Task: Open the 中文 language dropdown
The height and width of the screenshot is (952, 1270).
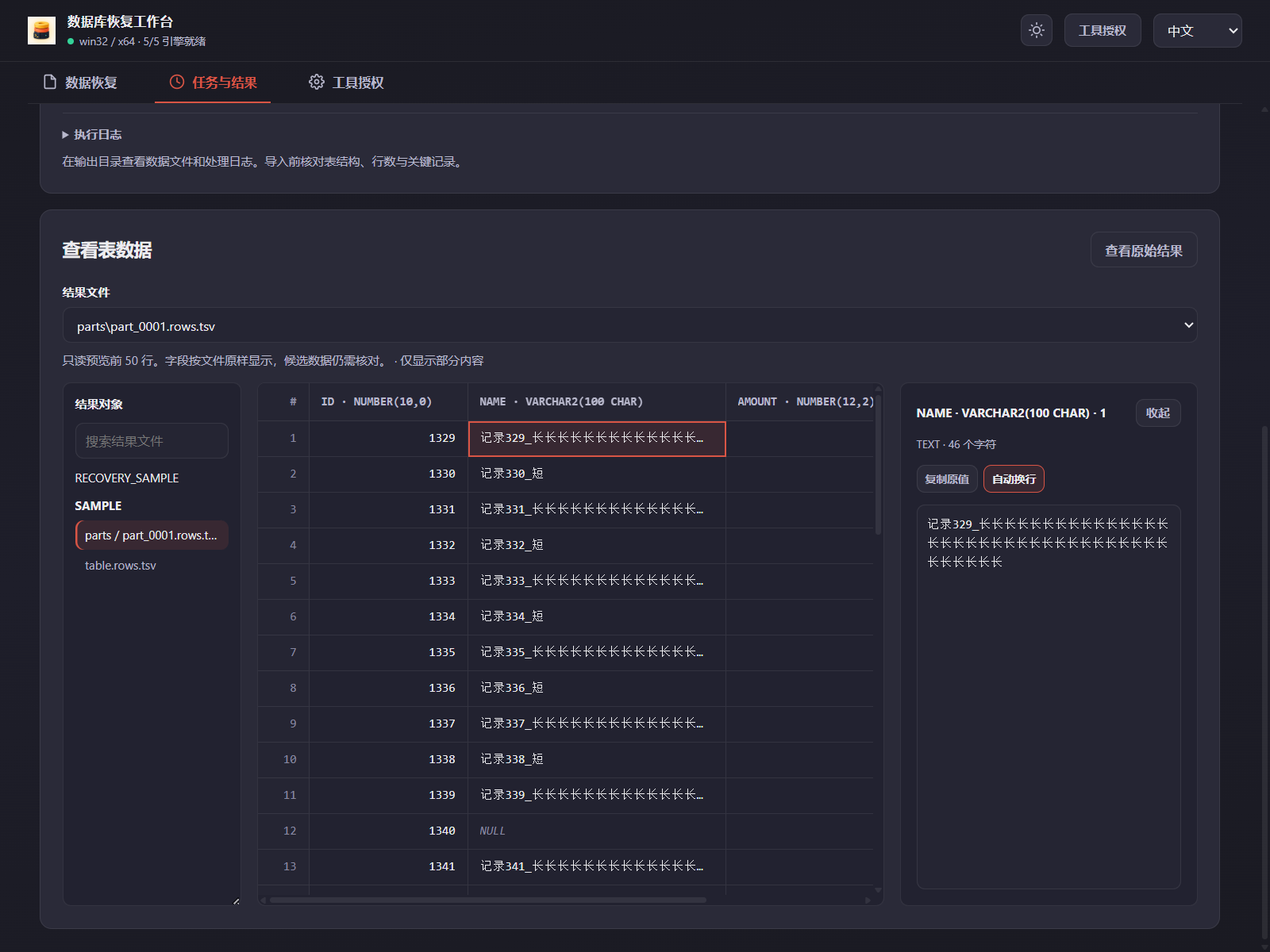Action: pyautogui.click(x=1198, y=30)
